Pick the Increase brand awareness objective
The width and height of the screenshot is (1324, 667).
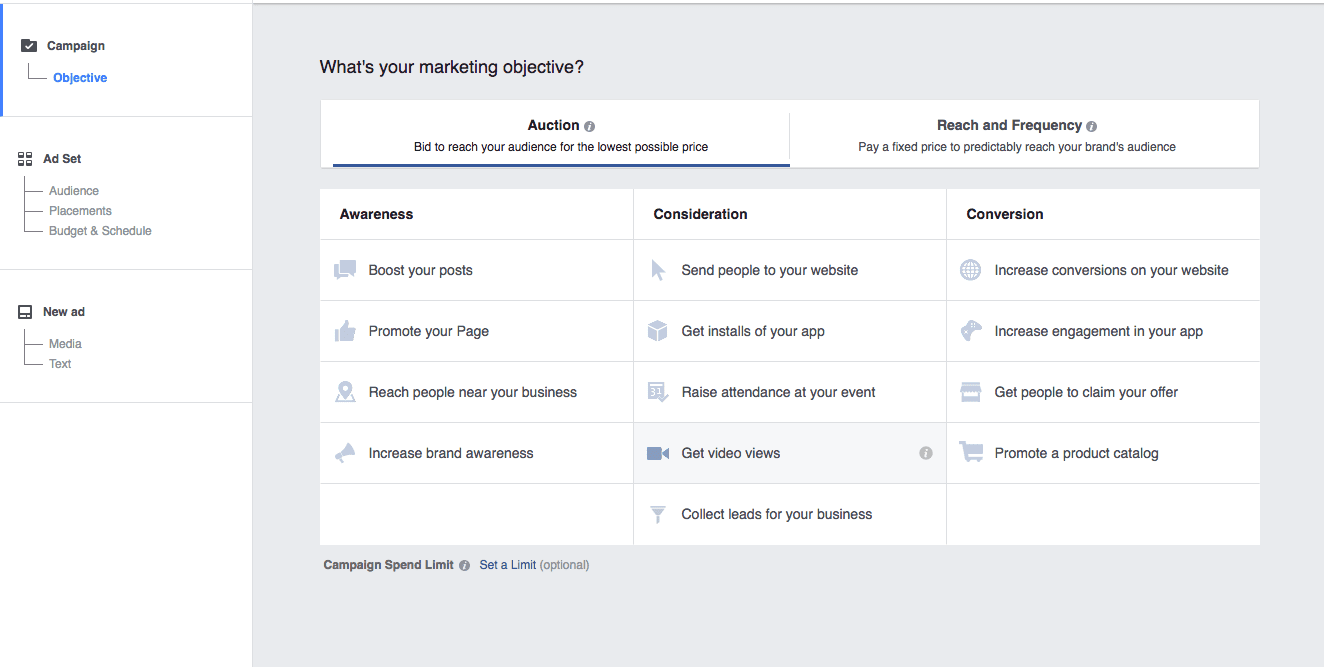coord(476,453)
